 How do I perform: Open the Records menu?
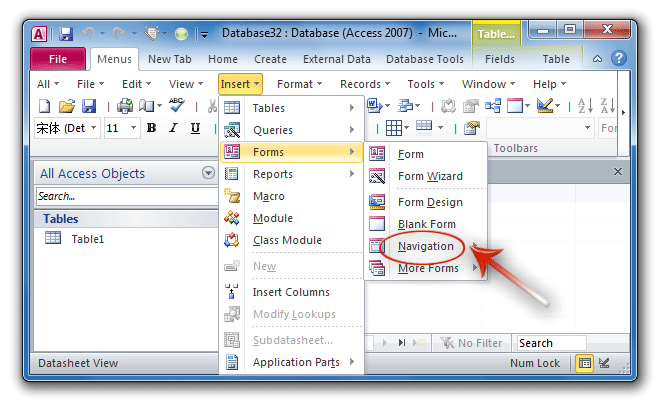(x=365, y=84)
